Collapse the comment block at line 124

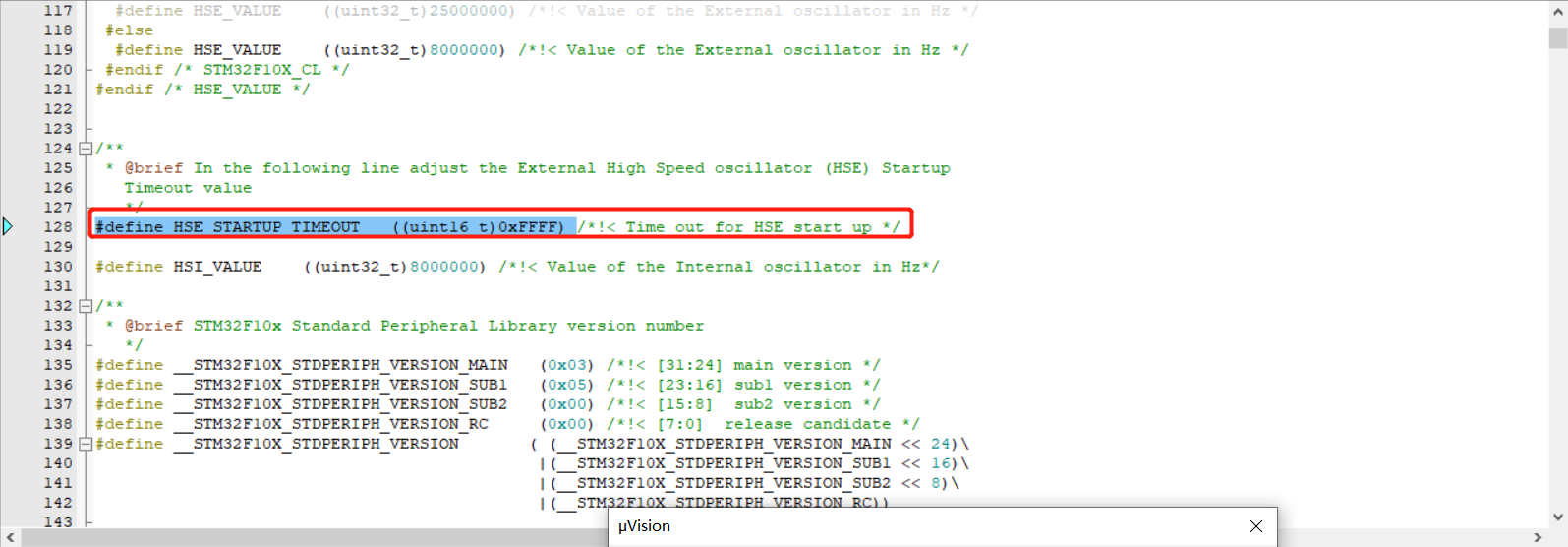86,149
